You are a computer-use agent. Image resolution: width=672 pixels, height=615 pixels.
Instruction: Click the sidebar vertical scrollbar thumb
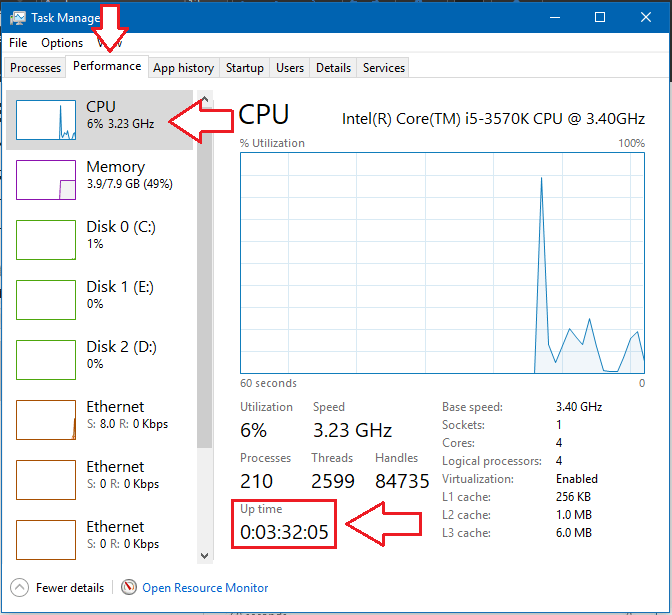click(204, 276)
